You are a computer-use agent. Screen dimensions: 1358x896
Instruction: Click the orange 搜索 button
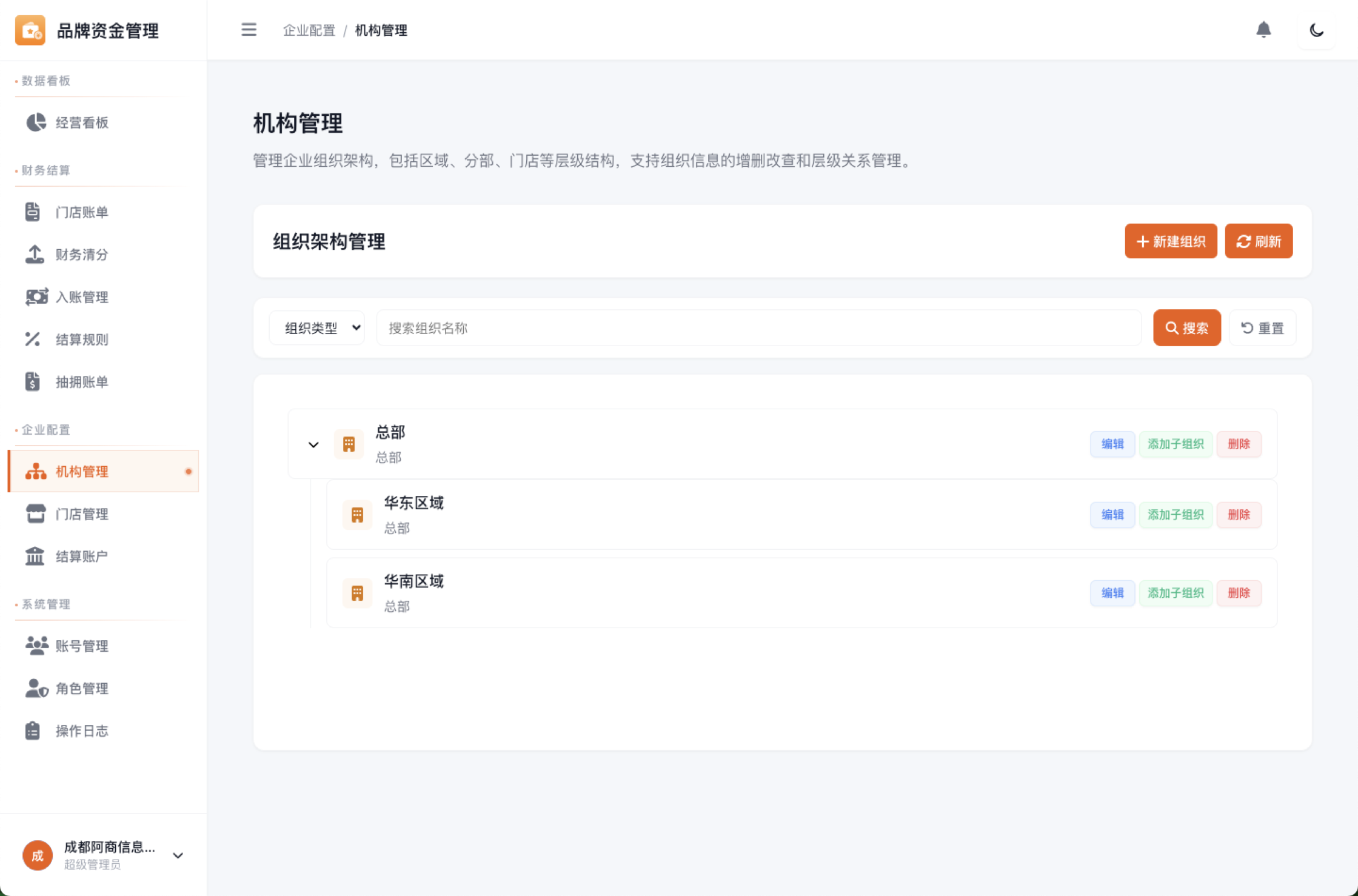(x=1186, y=328)
